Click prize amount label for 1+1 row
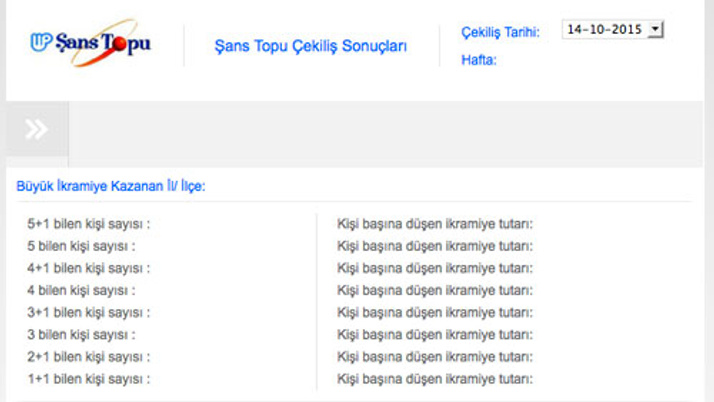This screenshot has height=402, width=714. (x=435, y=379)
